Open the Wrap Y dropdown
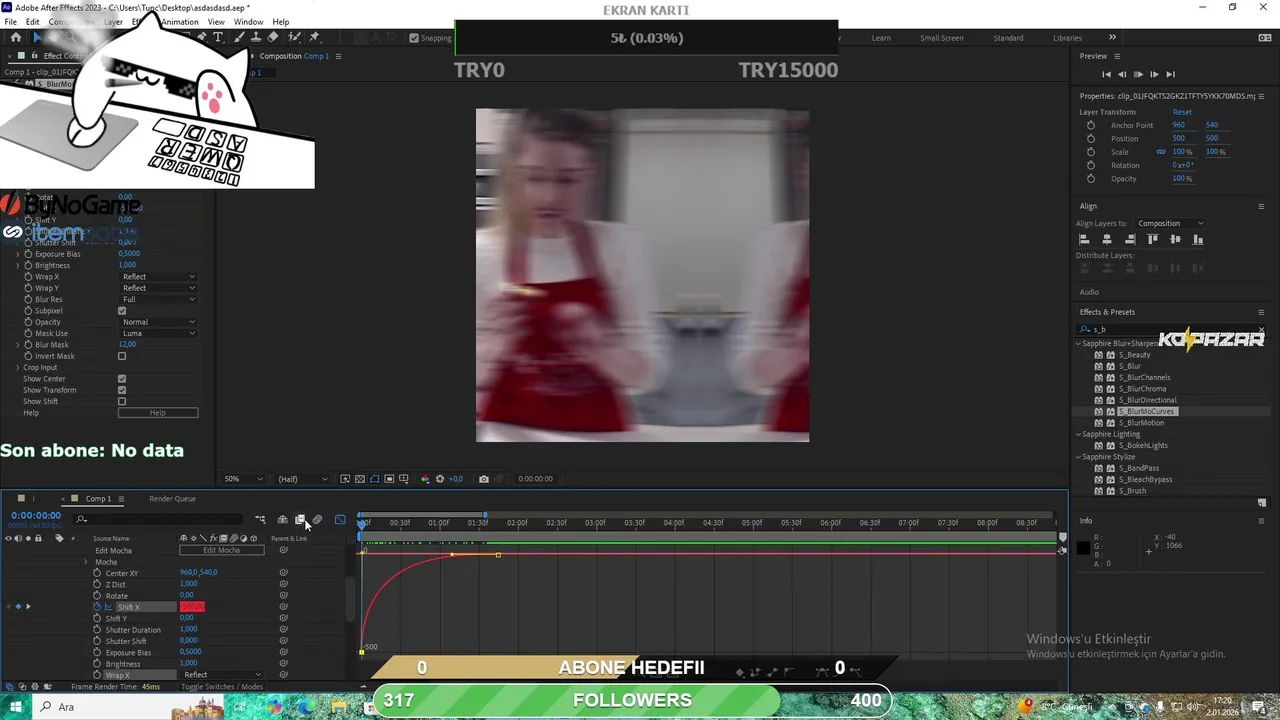The image size is (1280, 720). (158, 288)
